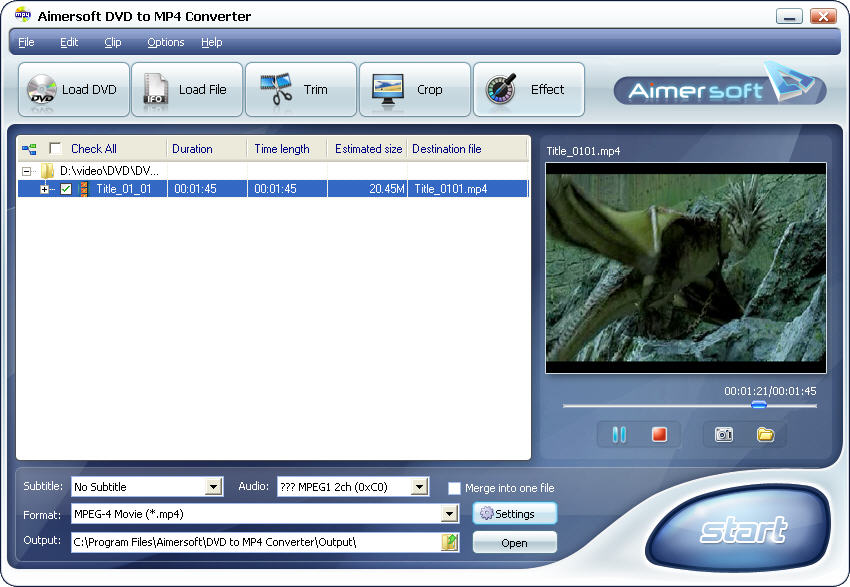Click the Duration column header
The width and height of the screenshot is (850, 587).
click(x=207, y=149)
